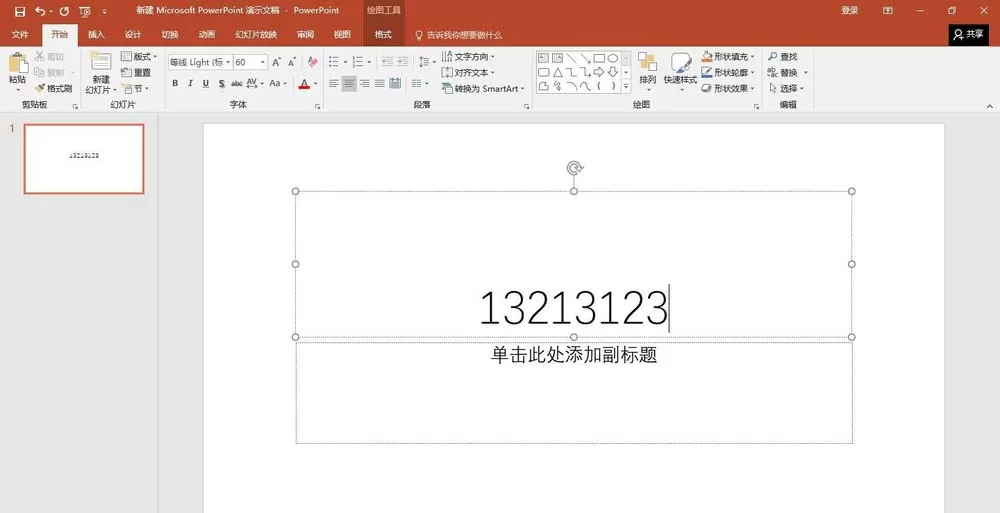Screen dimensions: 1000x513
Task: Align text left
Action: (x=334, y=84)
